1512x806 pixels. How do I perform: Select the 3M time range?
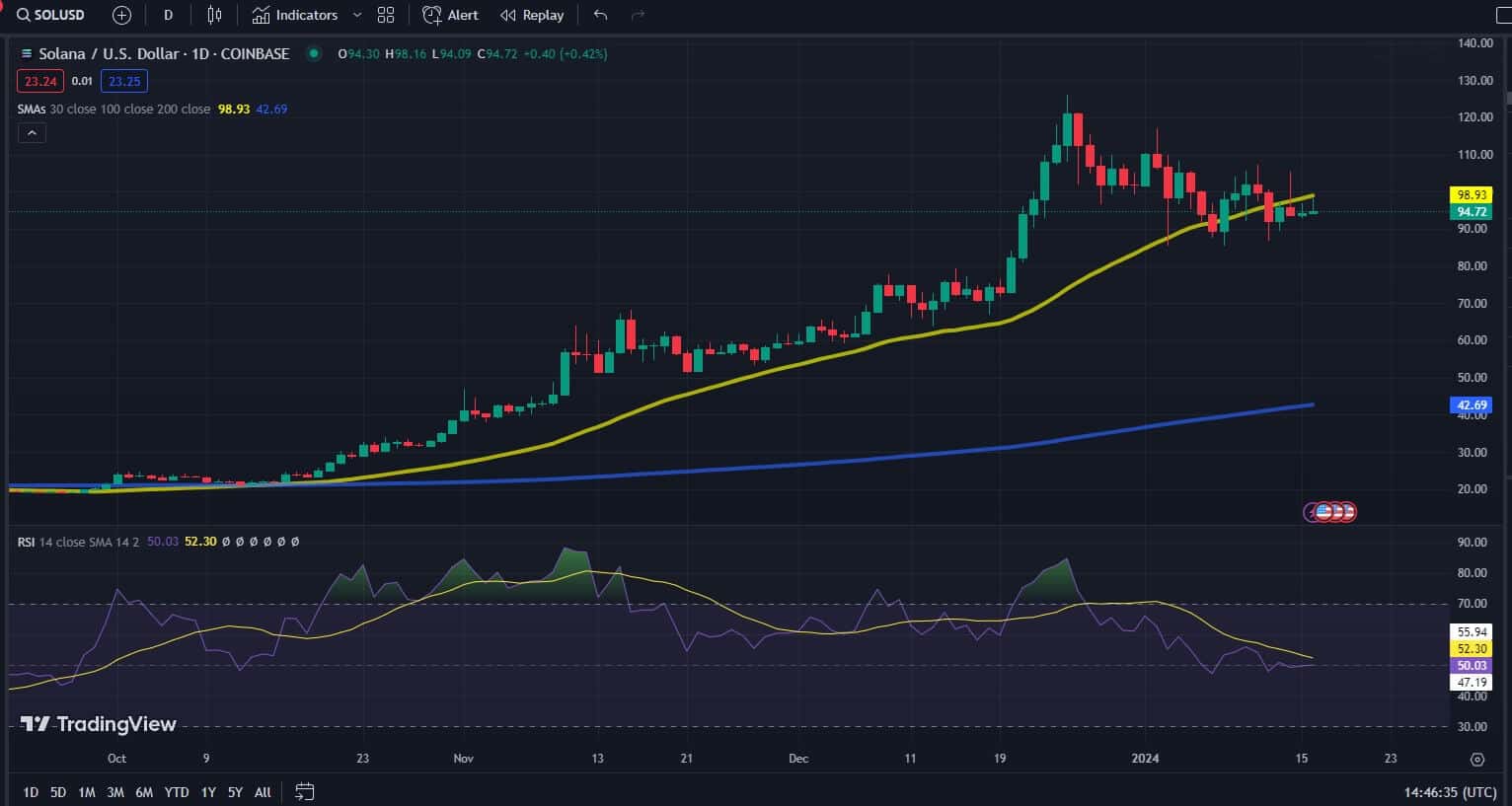tap(114, 791)
